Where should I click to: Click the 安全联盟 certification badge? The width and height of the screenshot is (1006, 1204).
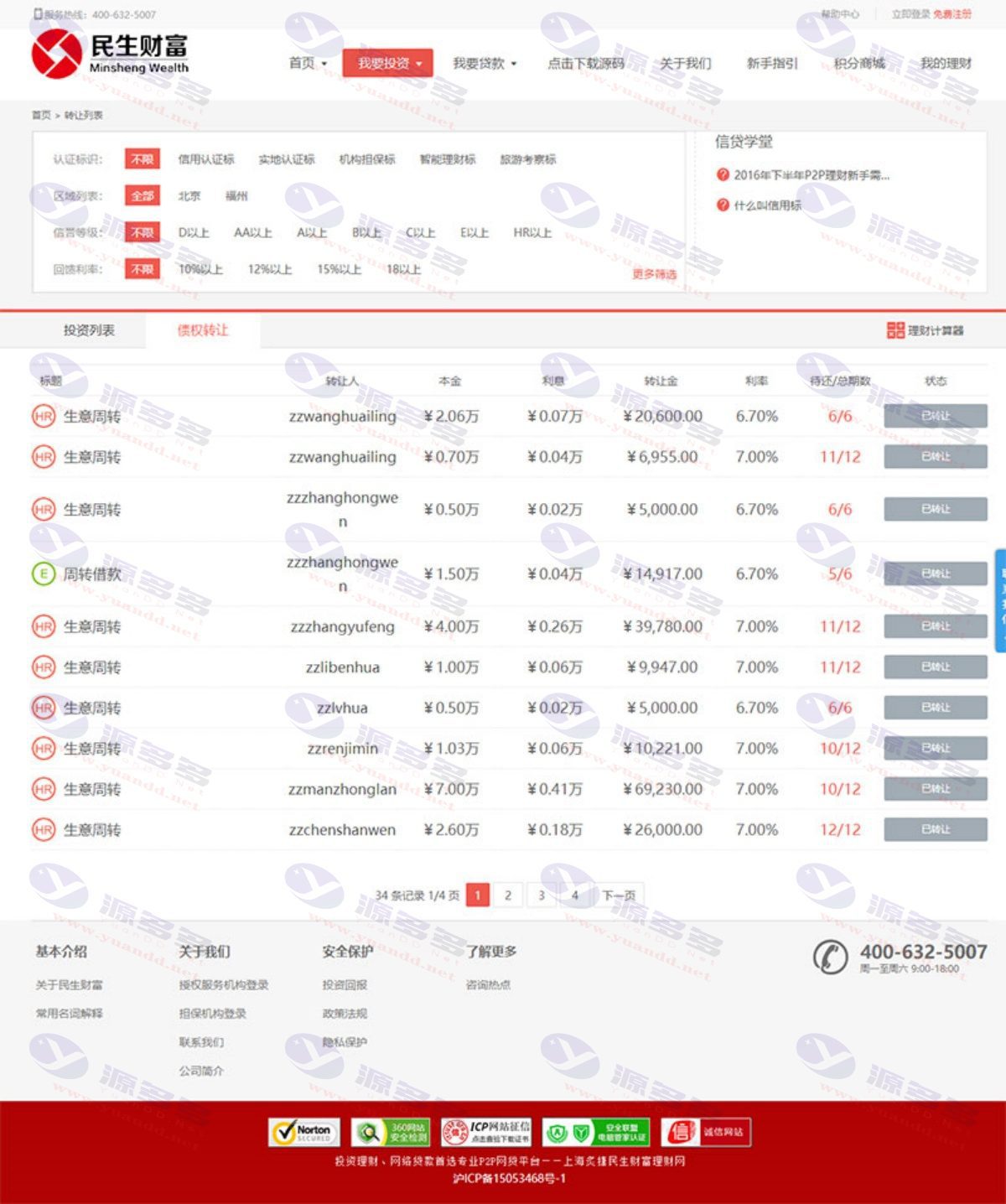(596, 1132)
